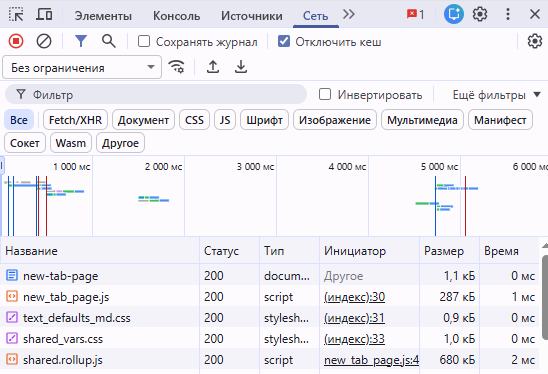The image size is (548, 374).
Task: Click the document icon of new-tab-page
Action: [12, 275]
